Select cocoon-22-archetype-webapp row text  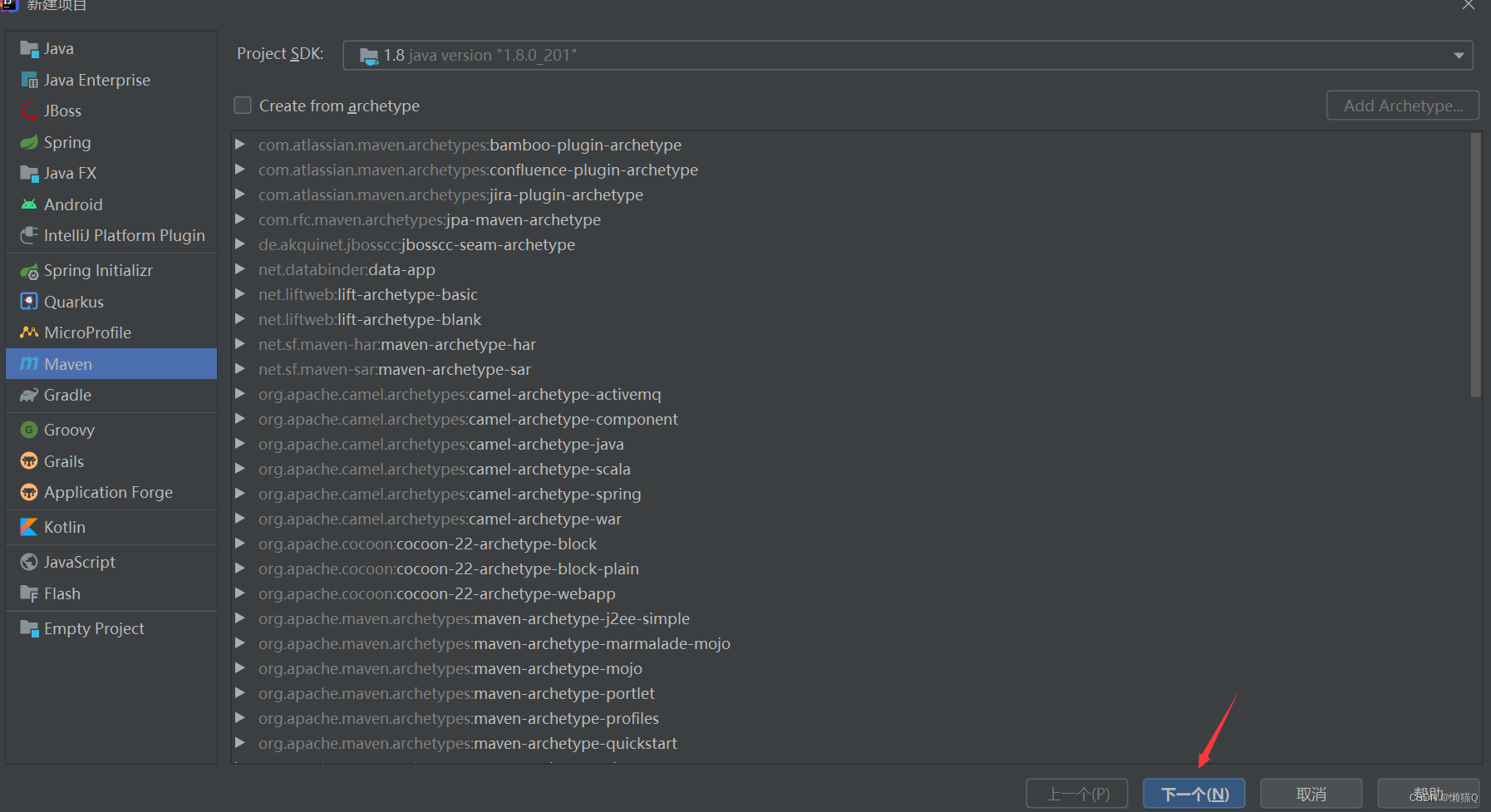click(437, 593)
